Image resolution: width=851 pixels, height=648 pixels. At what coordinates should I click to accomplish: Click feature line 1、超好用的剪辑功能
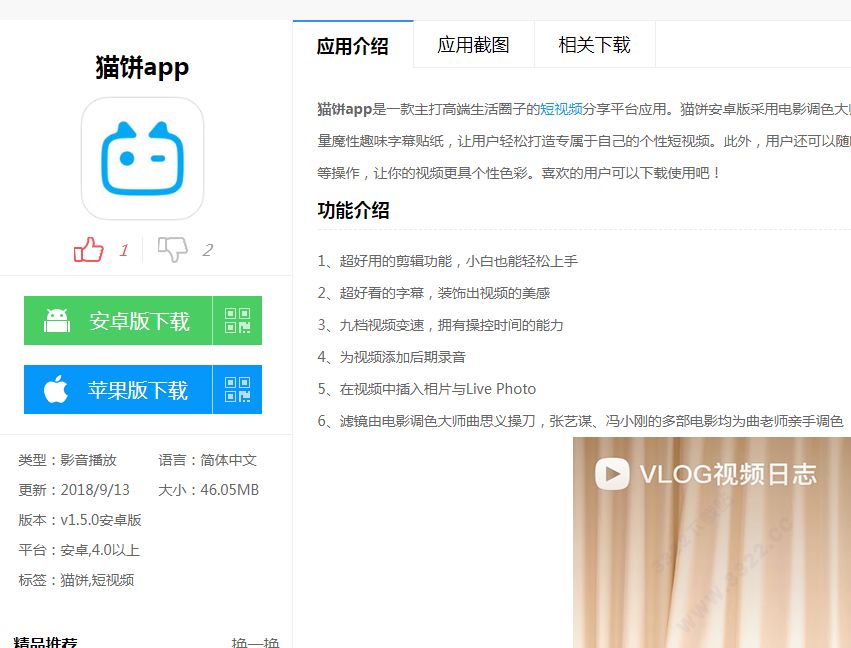point(448,261)
